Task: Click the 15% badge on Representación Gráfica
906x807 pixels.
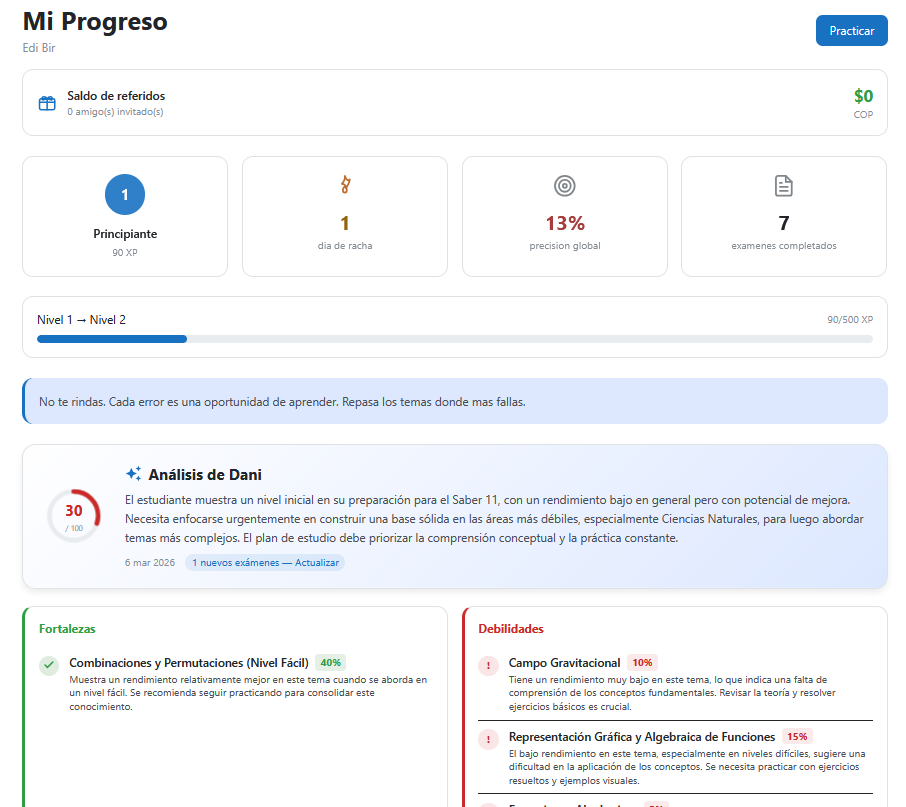Action: click(797, 737)
